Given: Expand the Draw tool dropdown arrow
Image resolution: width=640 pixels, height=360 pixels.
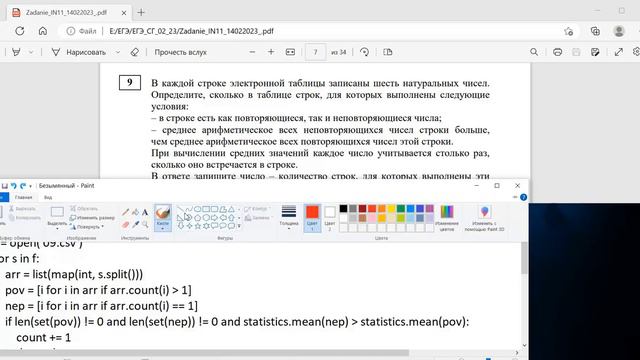Looking at the screenshot, I should [118, 52].
